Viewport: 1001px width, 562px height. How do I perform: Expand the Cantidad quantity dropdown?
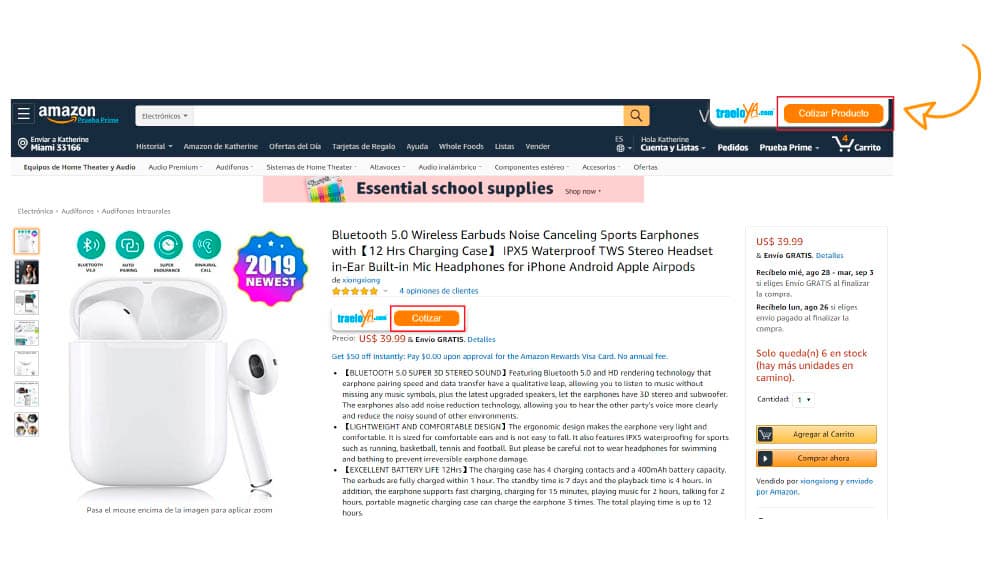click(x=804, y=400)
